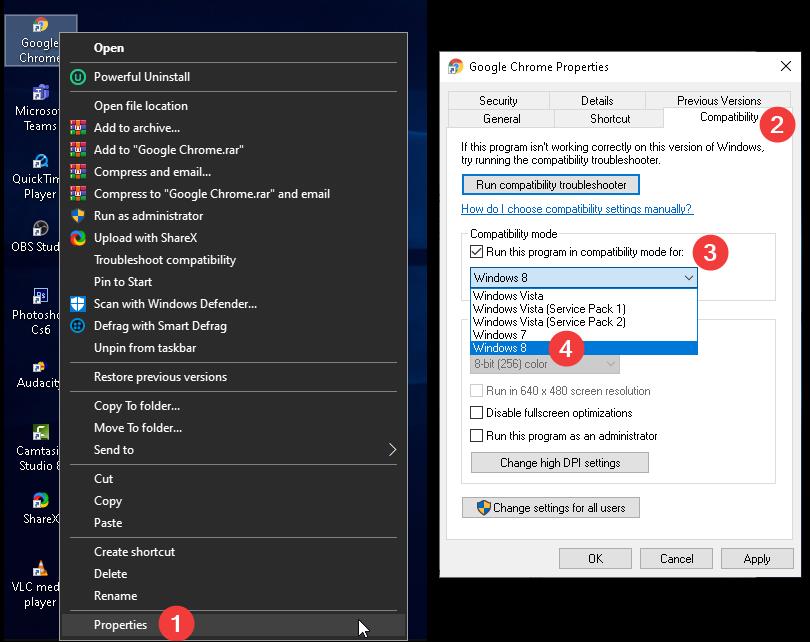Click WinRAR icon beside Add to "Google Chrome.rar"

click(78, 150)
